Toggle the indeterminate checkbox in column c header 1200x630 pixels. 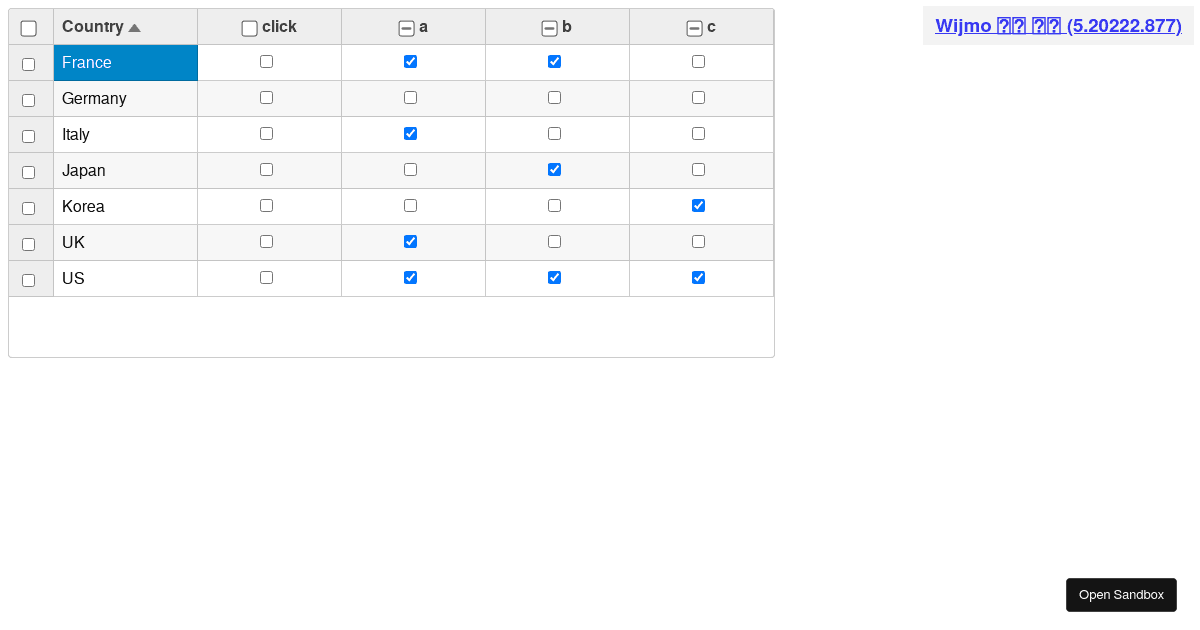694,28
